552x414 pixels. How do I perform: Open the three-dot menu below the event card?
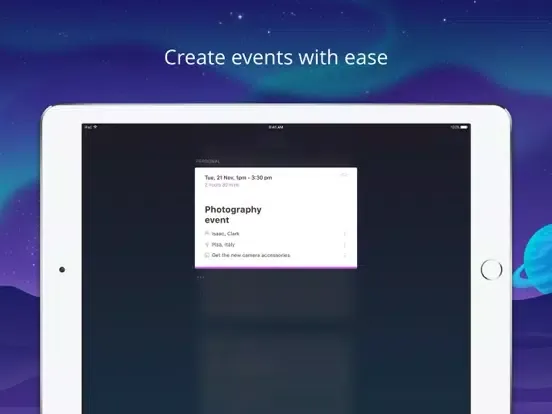coord(200,277)
